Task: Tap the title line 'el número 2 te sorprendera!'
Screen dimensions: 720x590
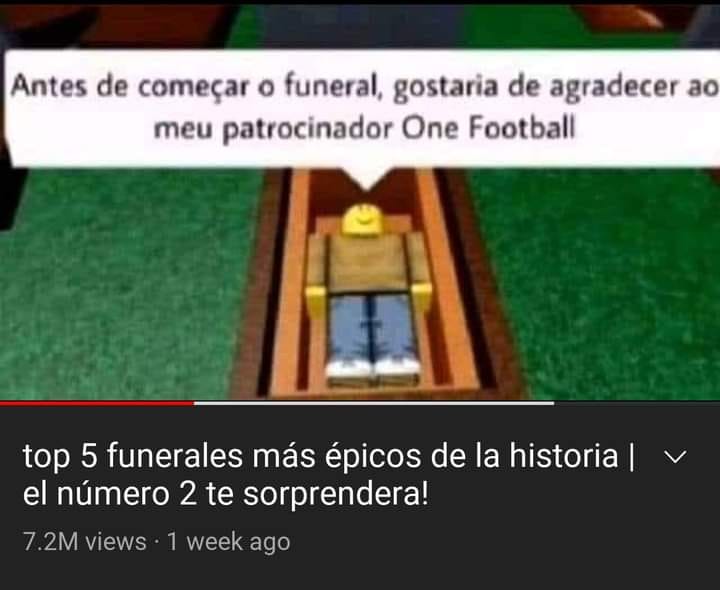Action: click(x=225, y=494)
